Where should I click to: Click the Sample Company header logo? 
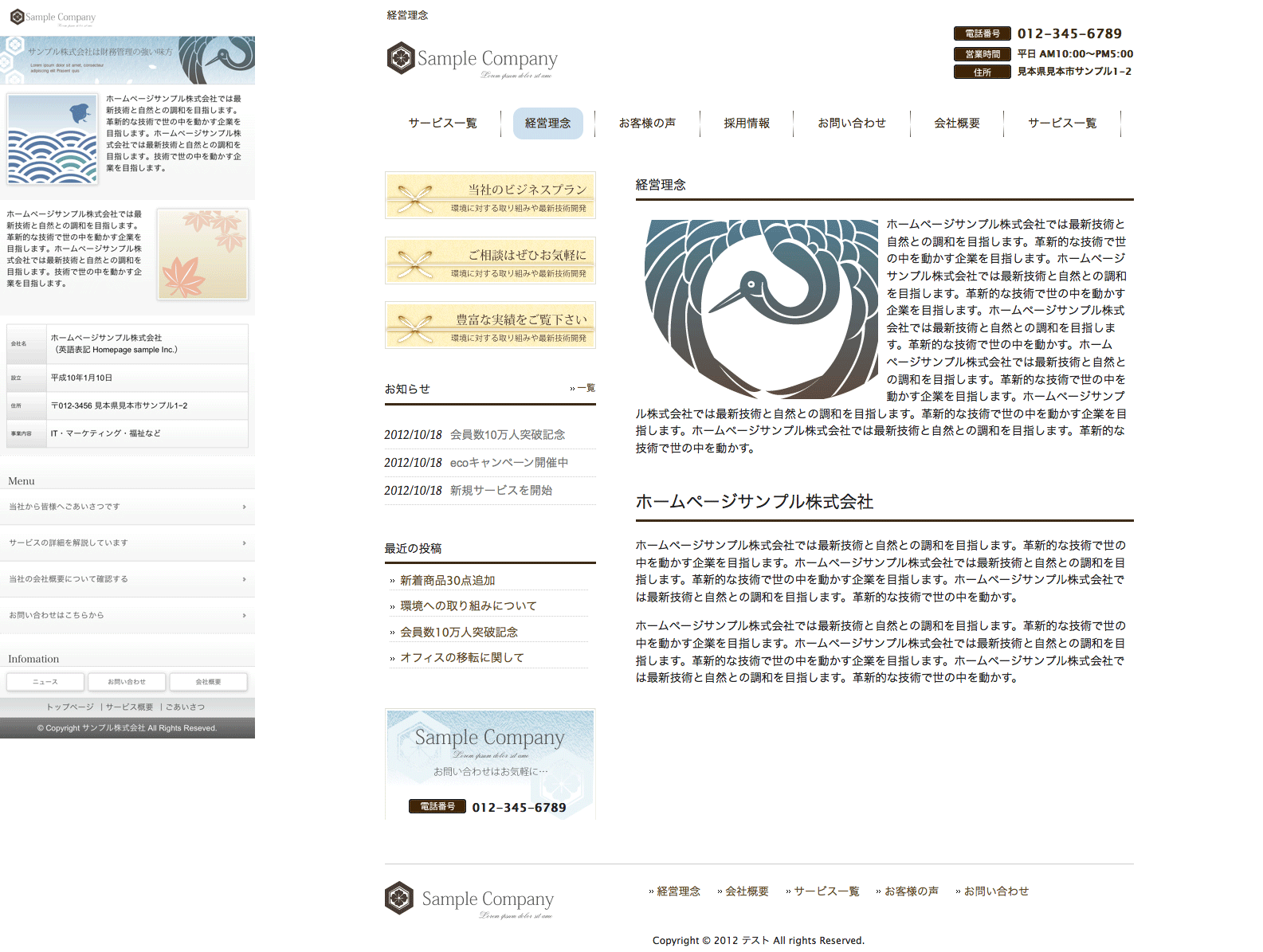pyautogui.click(x=472, y=59)
